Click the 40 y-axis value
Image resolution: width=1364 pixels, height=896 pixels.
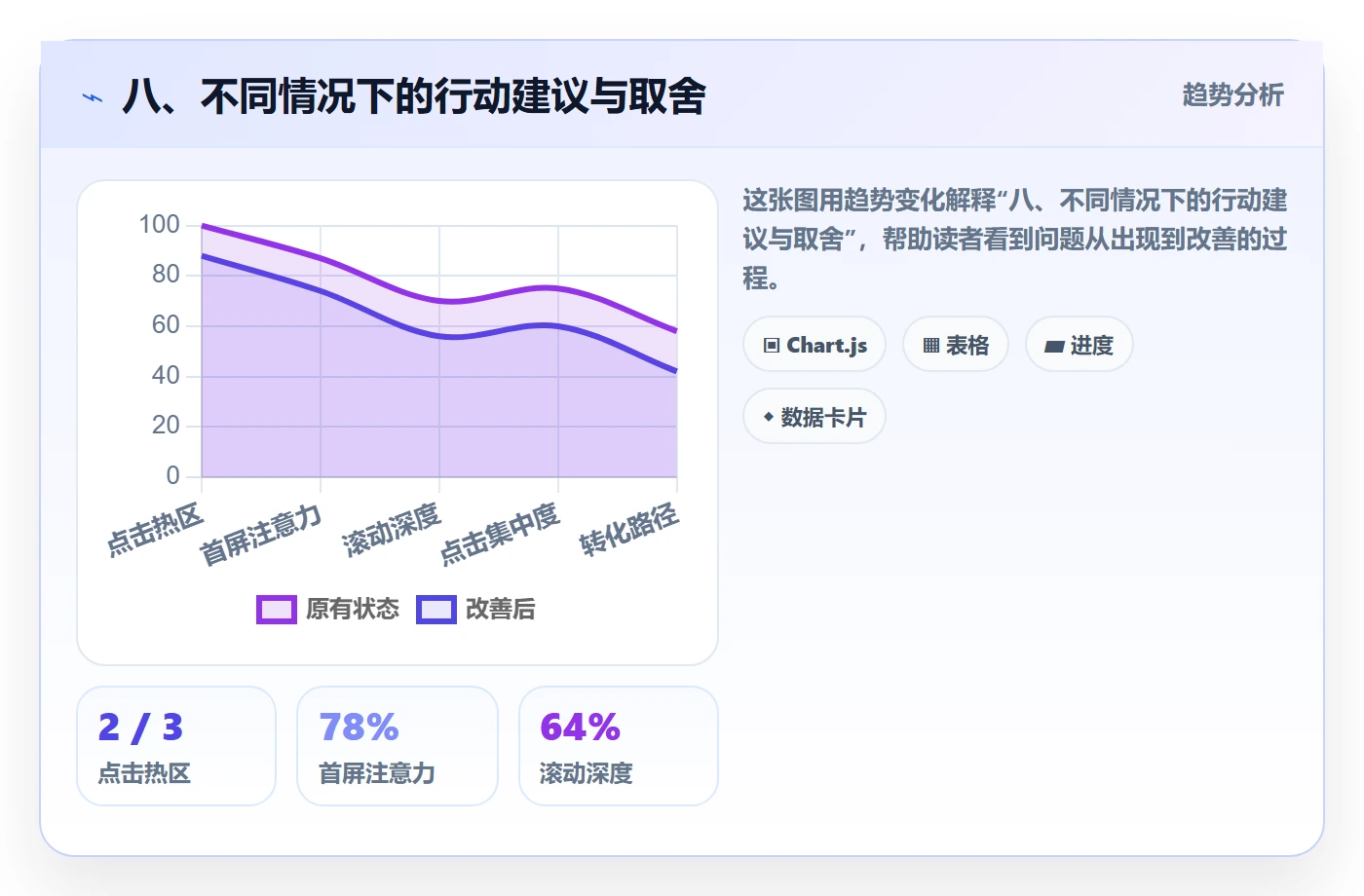click(166, 376)
